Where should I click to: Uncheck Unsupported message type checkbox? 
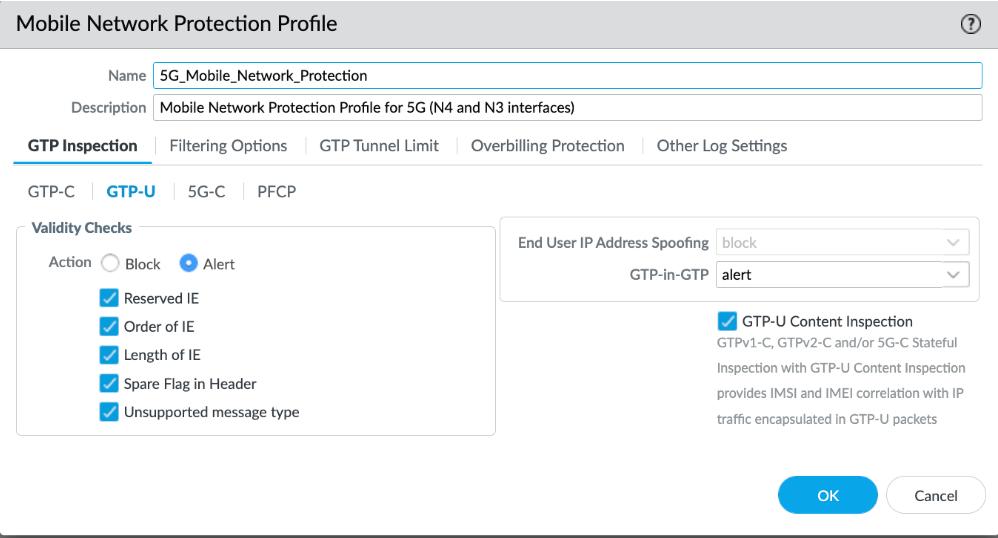(109, 412)
